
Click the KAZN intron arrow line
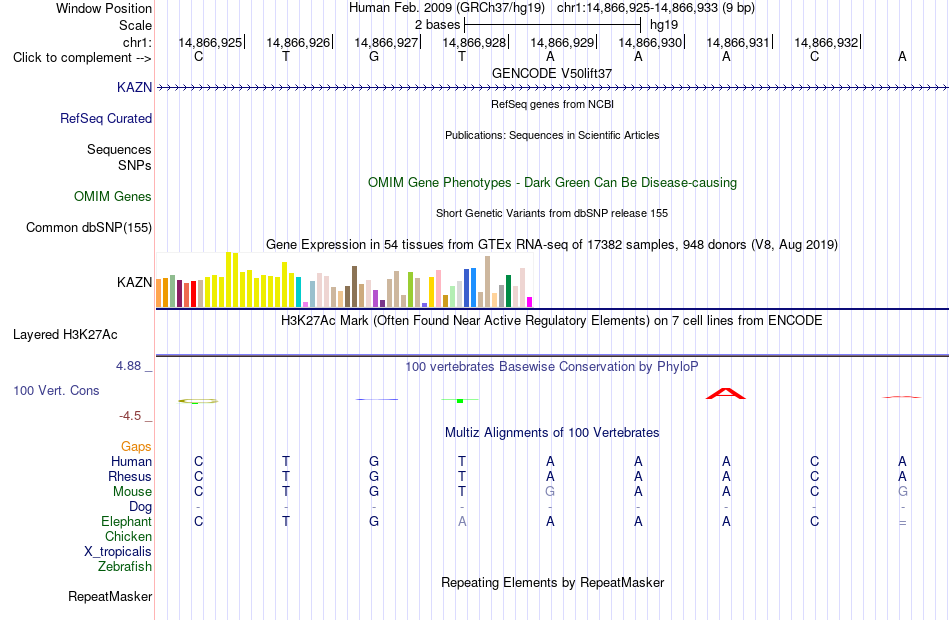tap(553, 88)
